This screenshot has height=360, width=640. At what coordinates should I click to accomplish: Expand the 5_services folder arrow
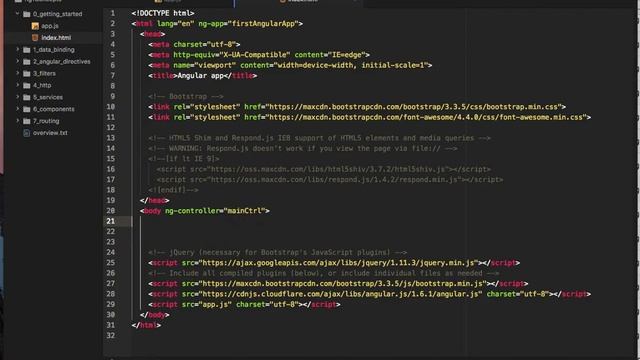click(x=18, y=97)
